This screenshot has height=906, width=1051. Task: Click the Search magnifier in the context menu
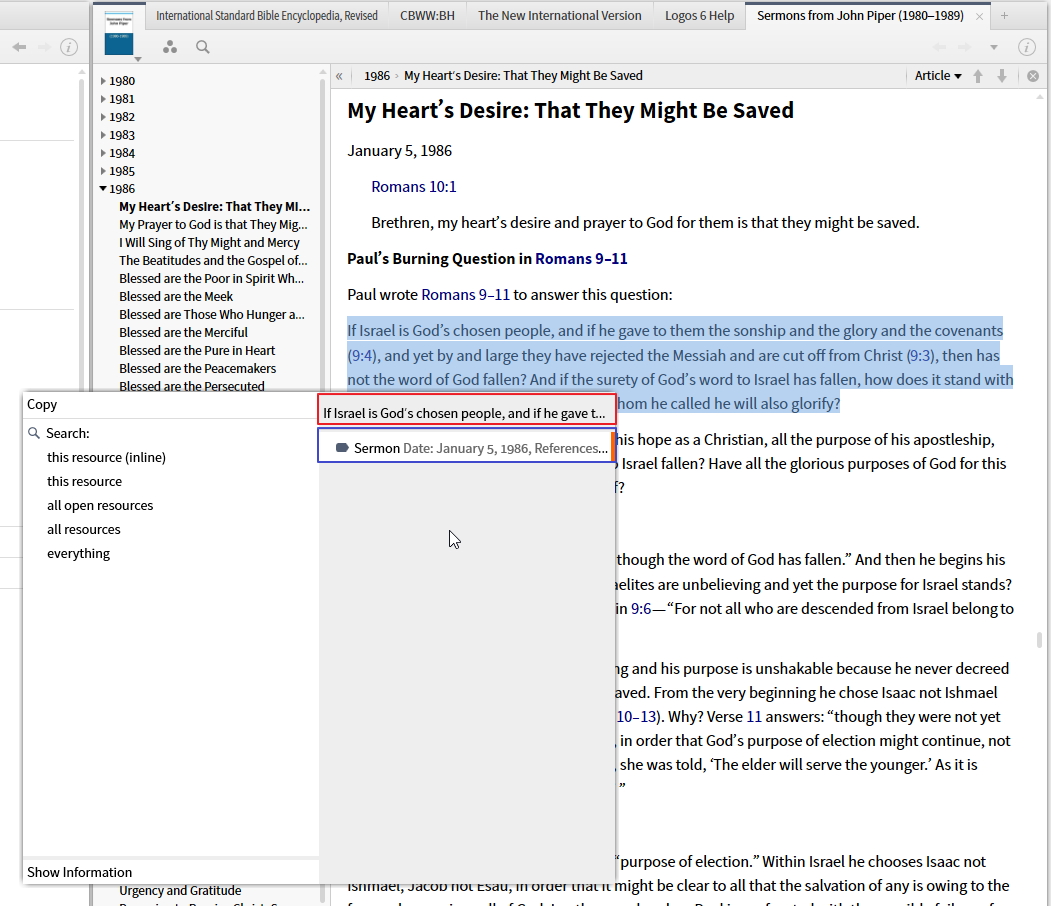pyautogui.click(x=34, y=433)
